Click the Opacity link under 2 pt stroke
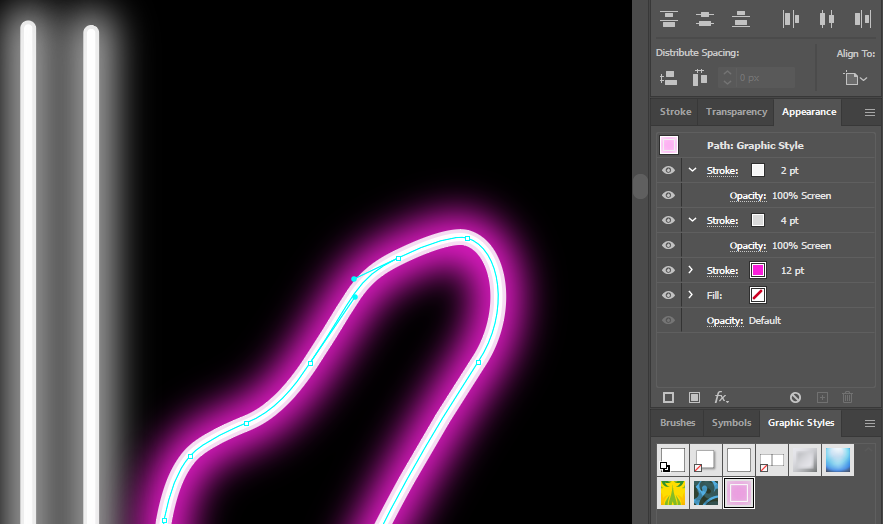The image size is (883, 524). pyautogui.click(x=748, y=196)
